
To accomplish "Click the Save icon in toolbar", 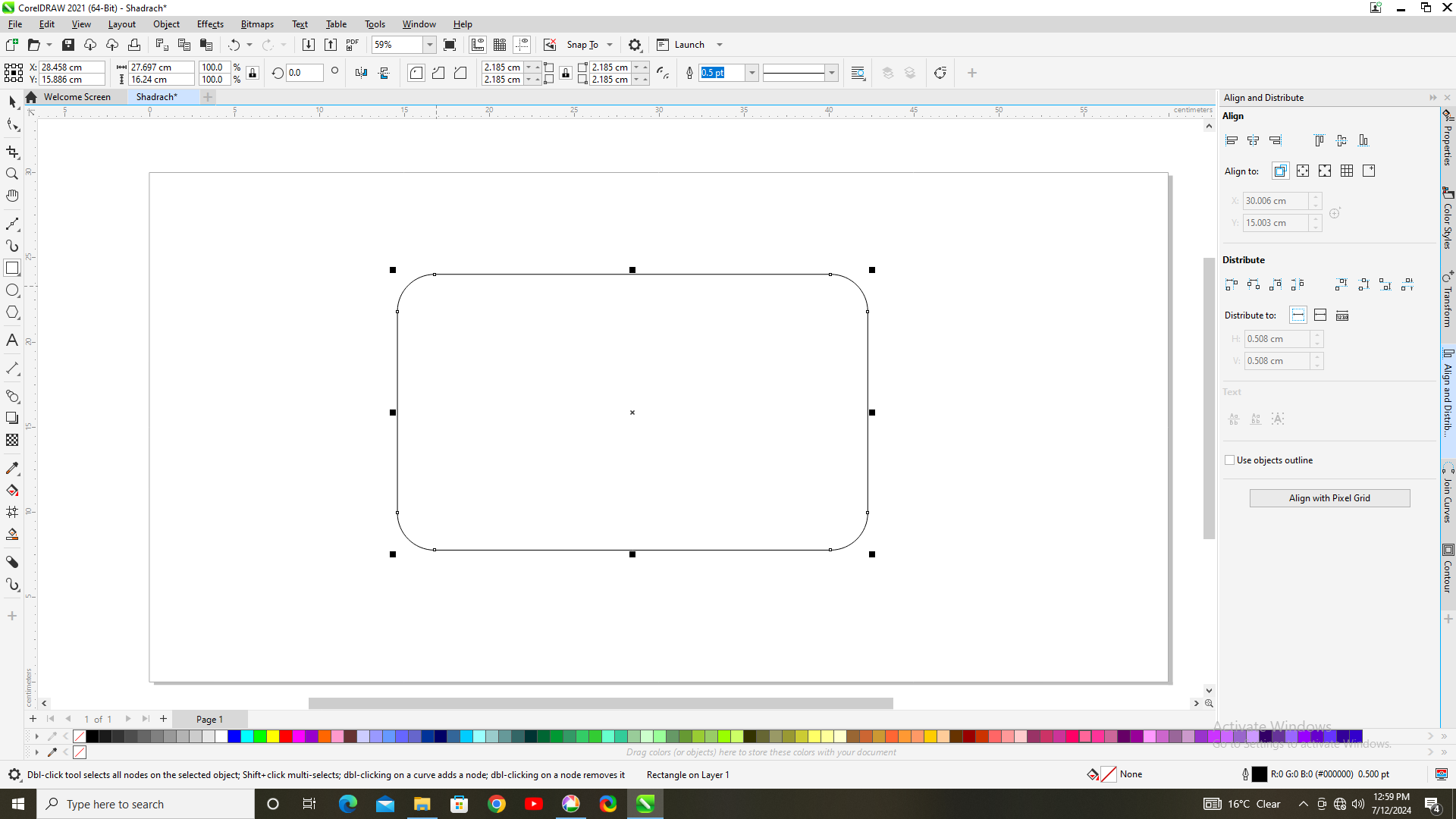I will tap(68, 45).
